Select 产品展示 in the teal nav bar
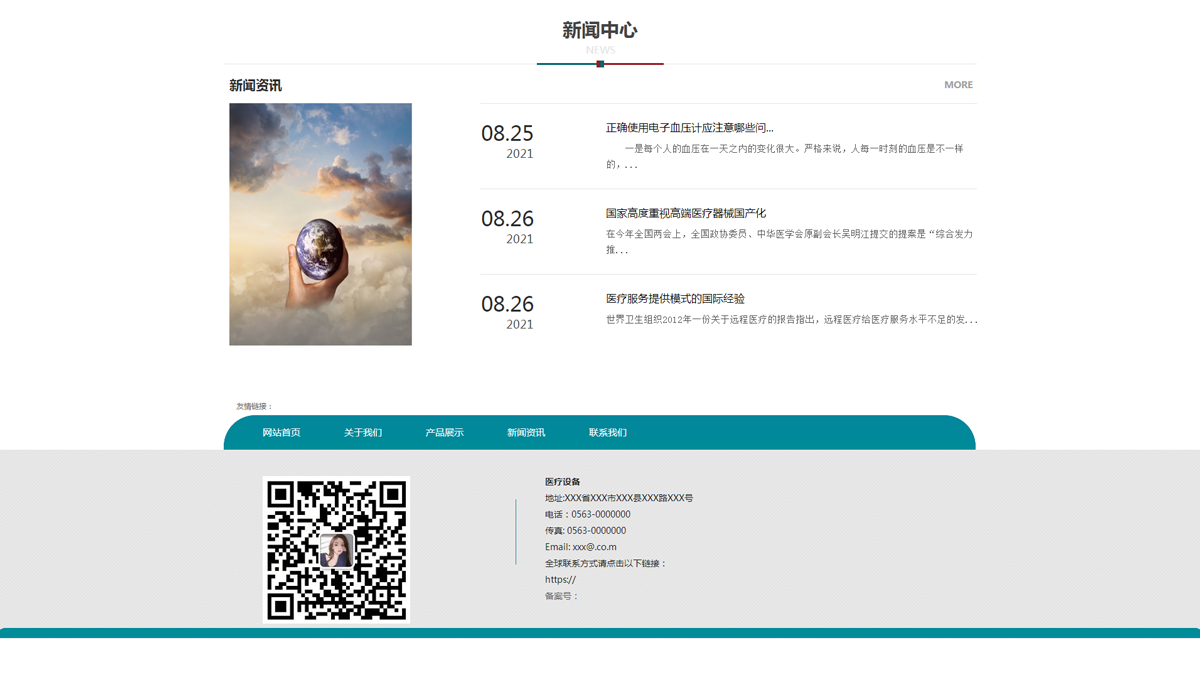This screenshot has height=681, width=1200. (x=444, y=433)
